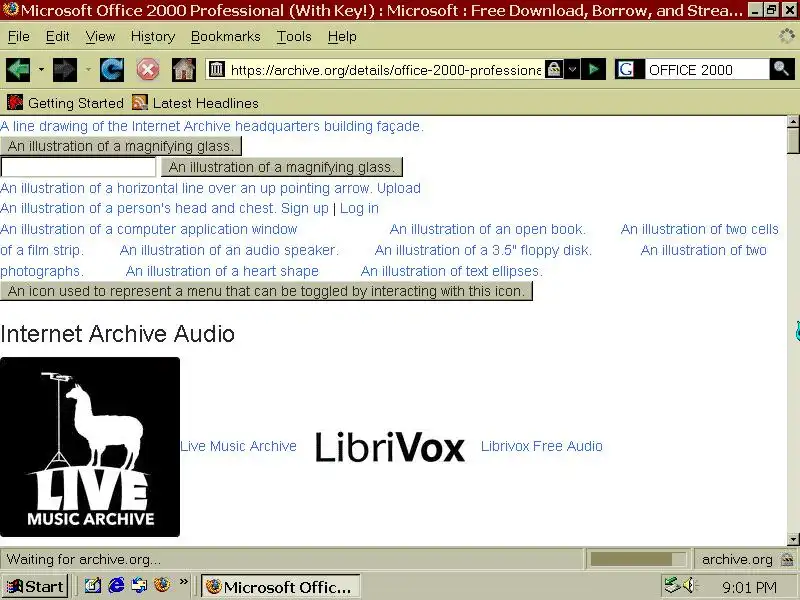This screenshot has width=800, height=600.
Task: Click the page search text field
Action: point(78,167)
